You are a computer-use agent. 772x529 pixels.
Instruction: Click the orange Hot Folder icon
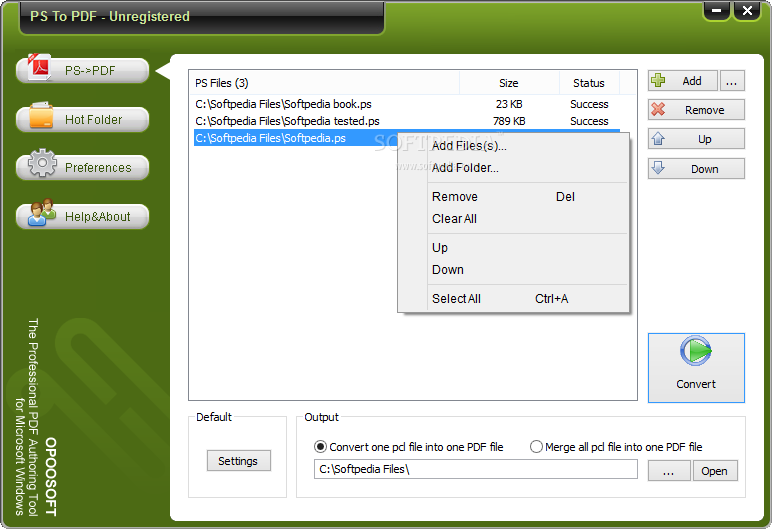41,115
